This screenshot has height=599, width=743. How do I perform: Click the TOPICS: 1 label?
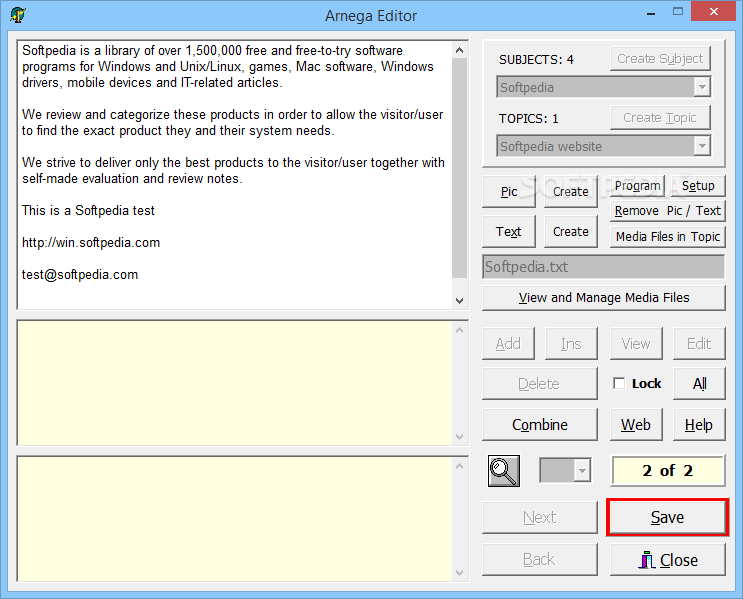pyautogui.click(x=528, y=118)
